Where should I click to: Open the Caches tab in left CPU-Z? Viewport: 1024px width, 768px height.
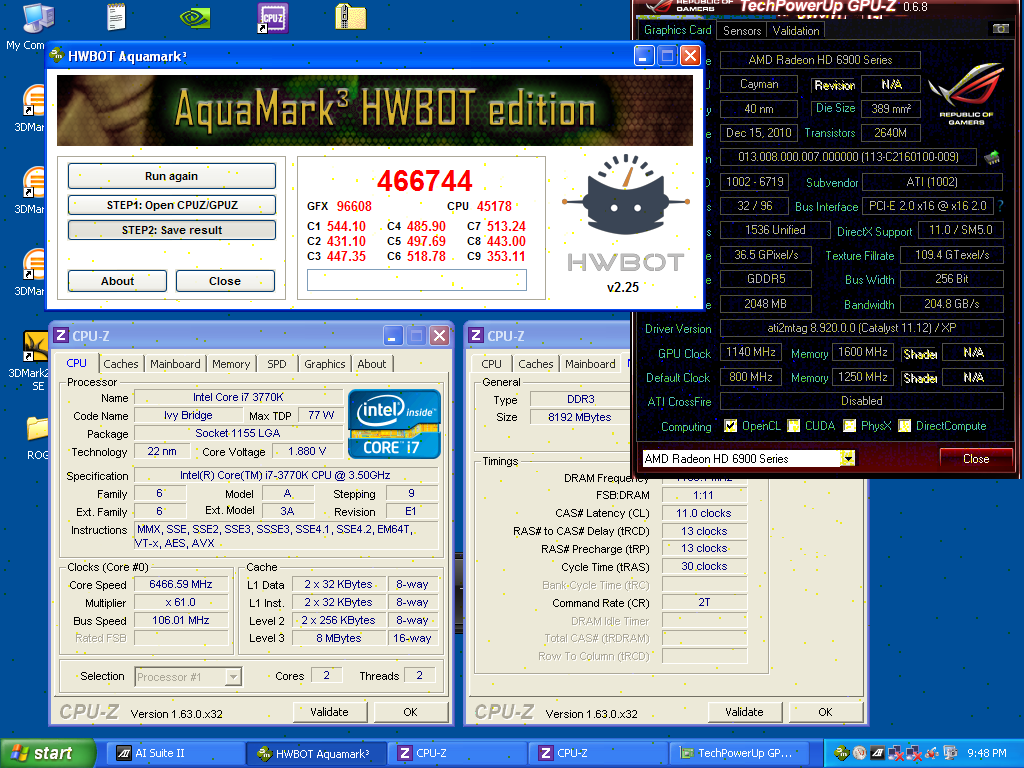coord(121,364)
